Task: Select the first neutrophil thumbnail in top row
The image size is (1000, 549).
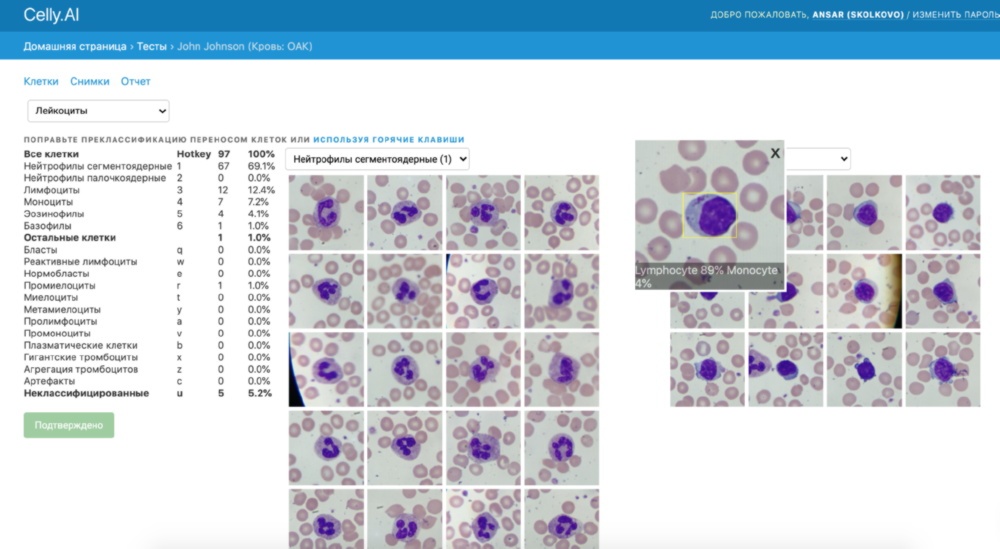Action: tap(326, 212)
